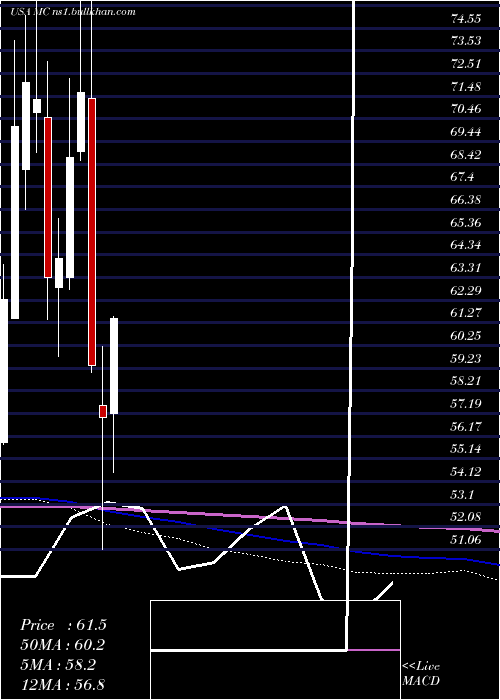The image size is (500, 700).
Task: Click the 69.44 price axis label
Action: click(466, 132)
